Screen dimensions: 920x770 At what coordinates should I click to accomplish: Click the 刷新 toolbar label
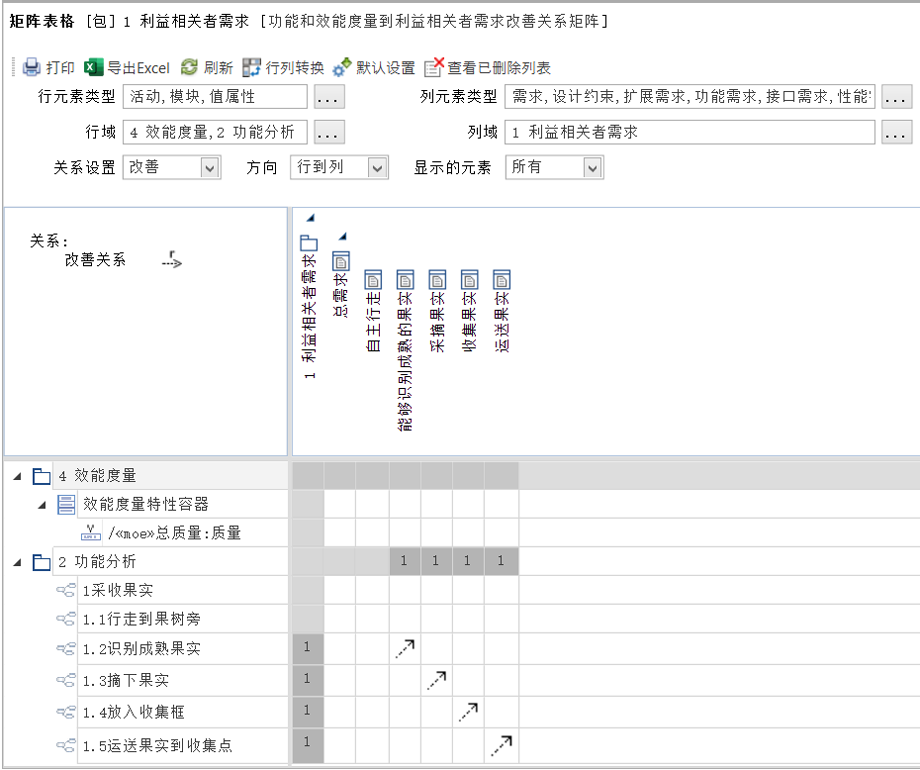(218, 68)
